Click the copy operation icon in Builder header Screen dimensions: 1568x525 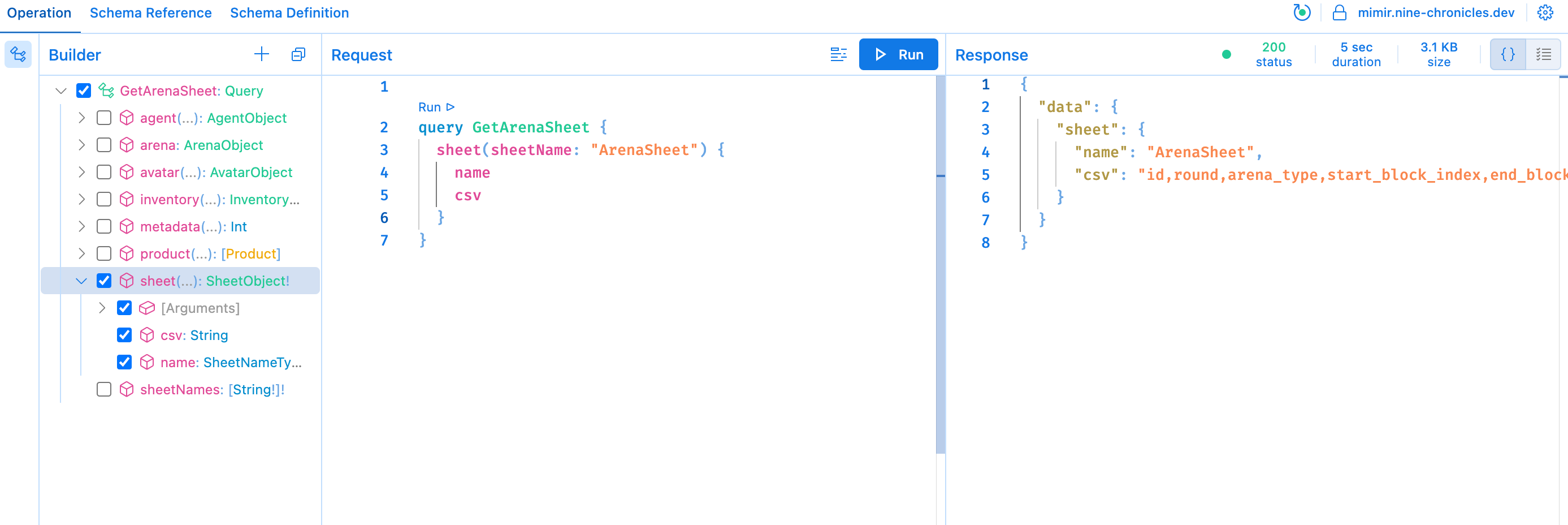(x=298, y=54)
